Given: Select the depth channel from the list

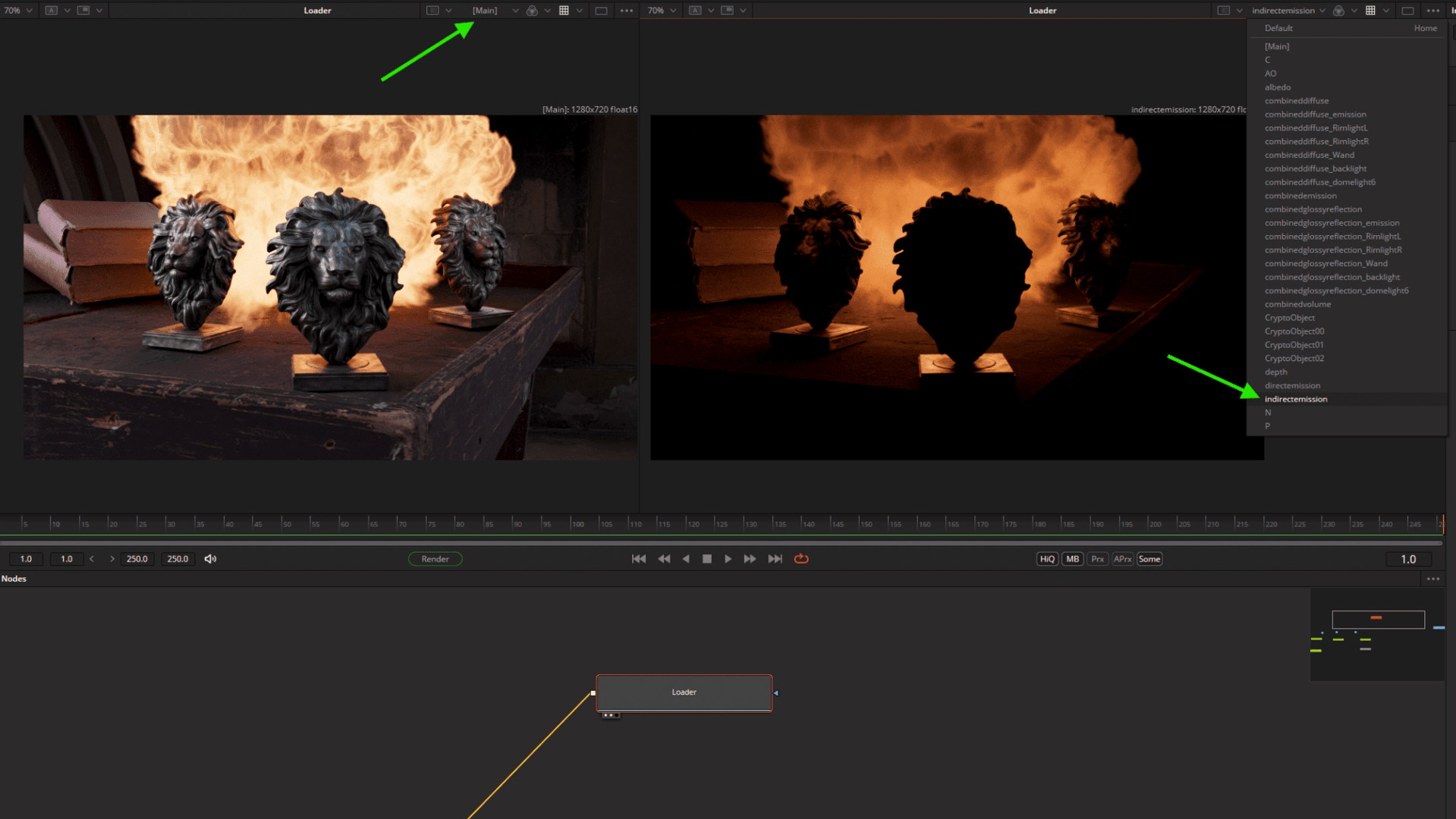Looking at the screenshot, I should [x=1275, y=372].
